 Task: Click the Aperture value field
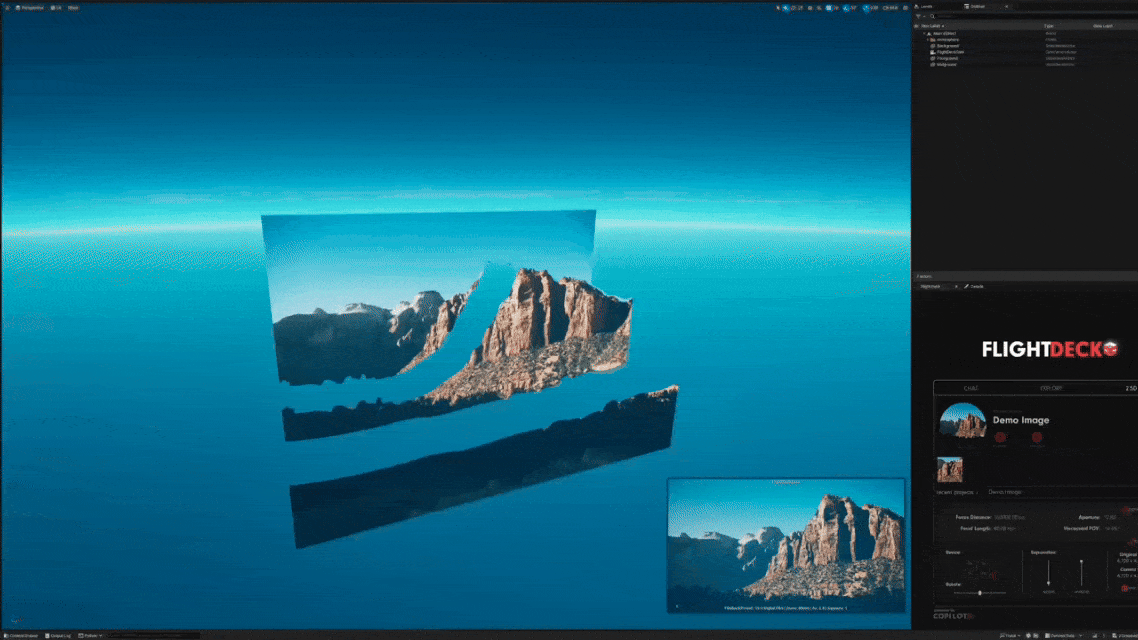pos(1110,517)
